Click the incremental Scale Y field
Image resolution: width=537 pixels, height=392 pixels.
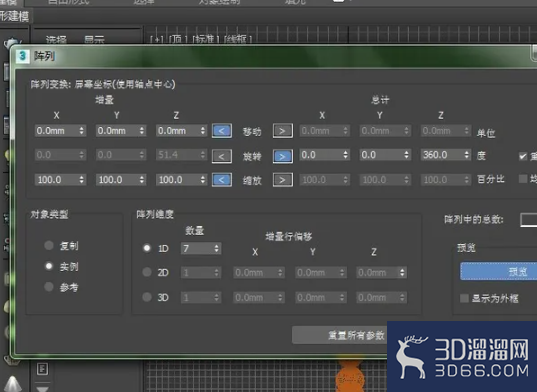[x=121, y=179]
